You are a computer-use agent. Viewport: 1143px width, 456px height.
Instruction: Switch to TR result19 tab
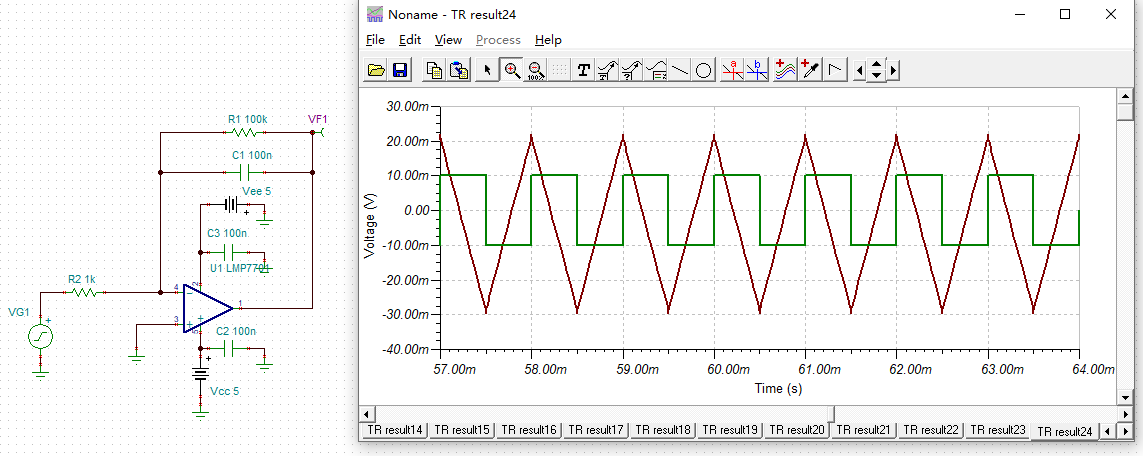click(730, 430)
